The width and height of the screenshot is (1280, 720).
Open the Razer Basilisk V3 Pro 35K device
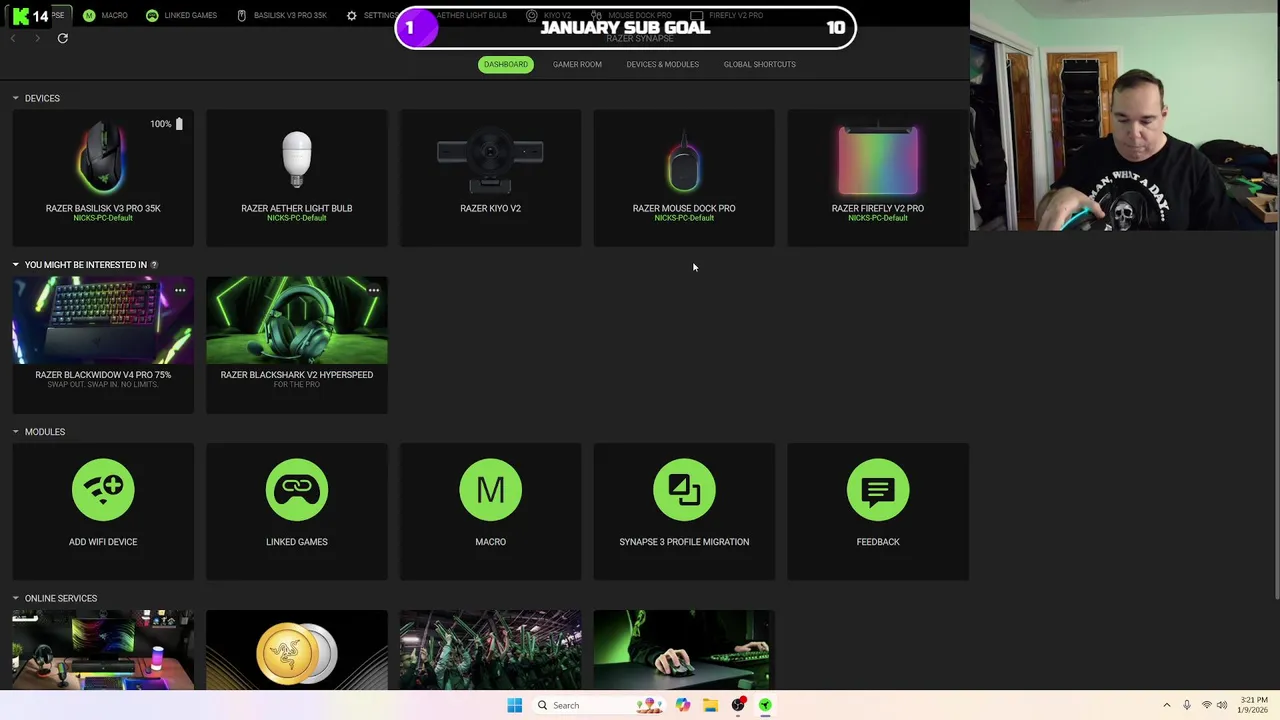coord(103,178)
